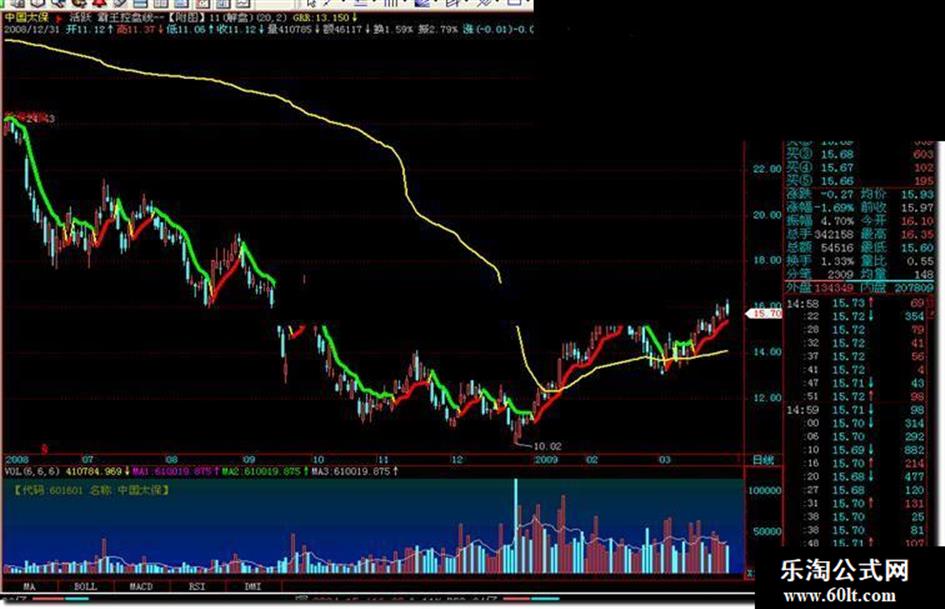945x609 pixels.
Task: Click the 10.02 lowest price annotation
Action: pyautogui.click(x=547, y=446)
